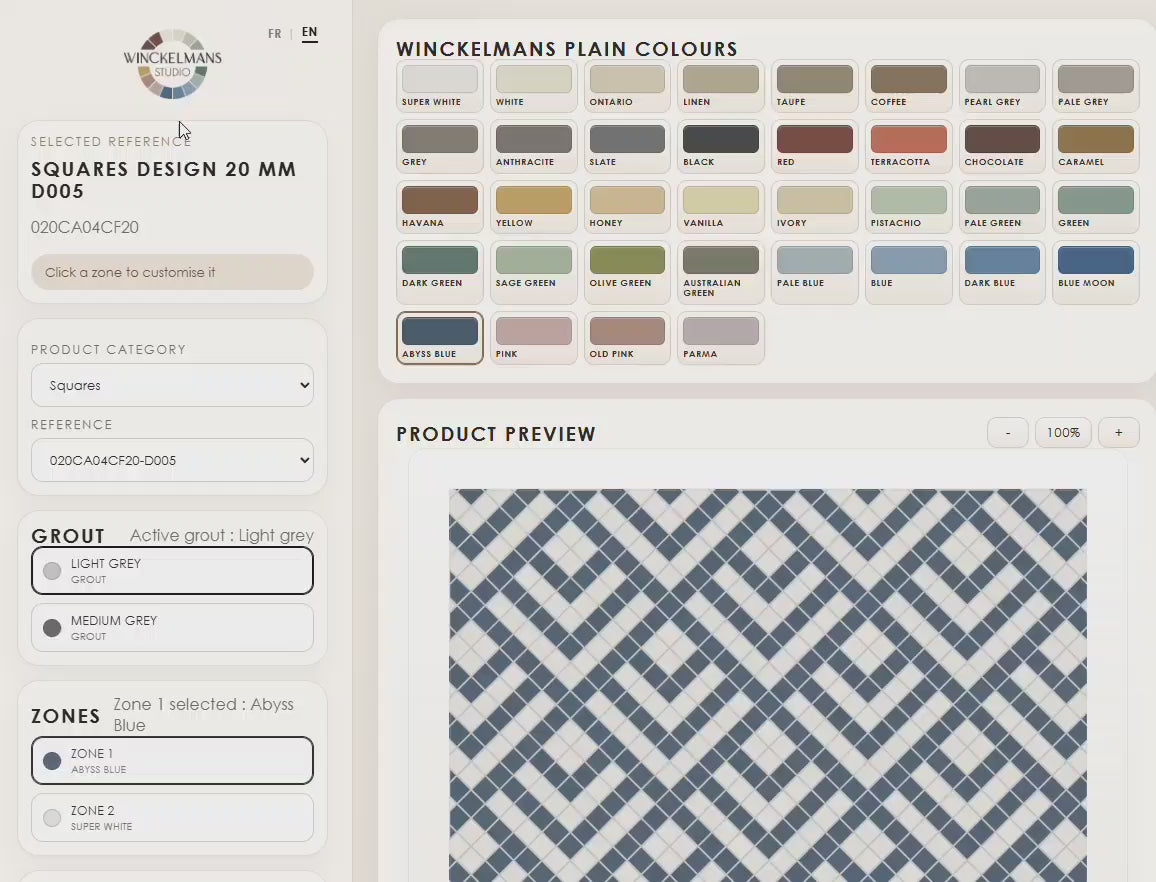Choose the Australian Green colour swatch

[721, 272]
